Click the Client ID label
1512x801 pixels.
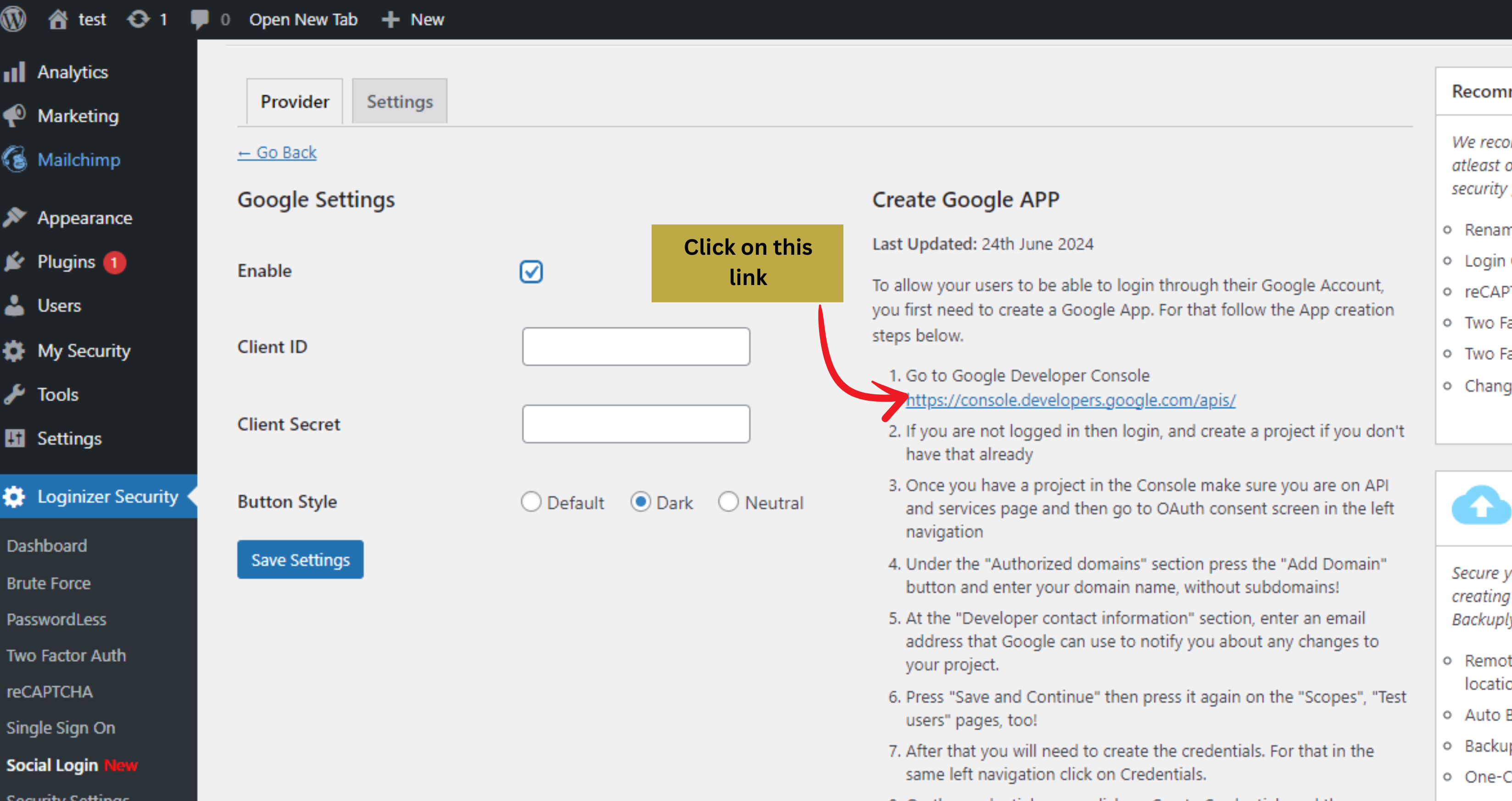point(273,347)
